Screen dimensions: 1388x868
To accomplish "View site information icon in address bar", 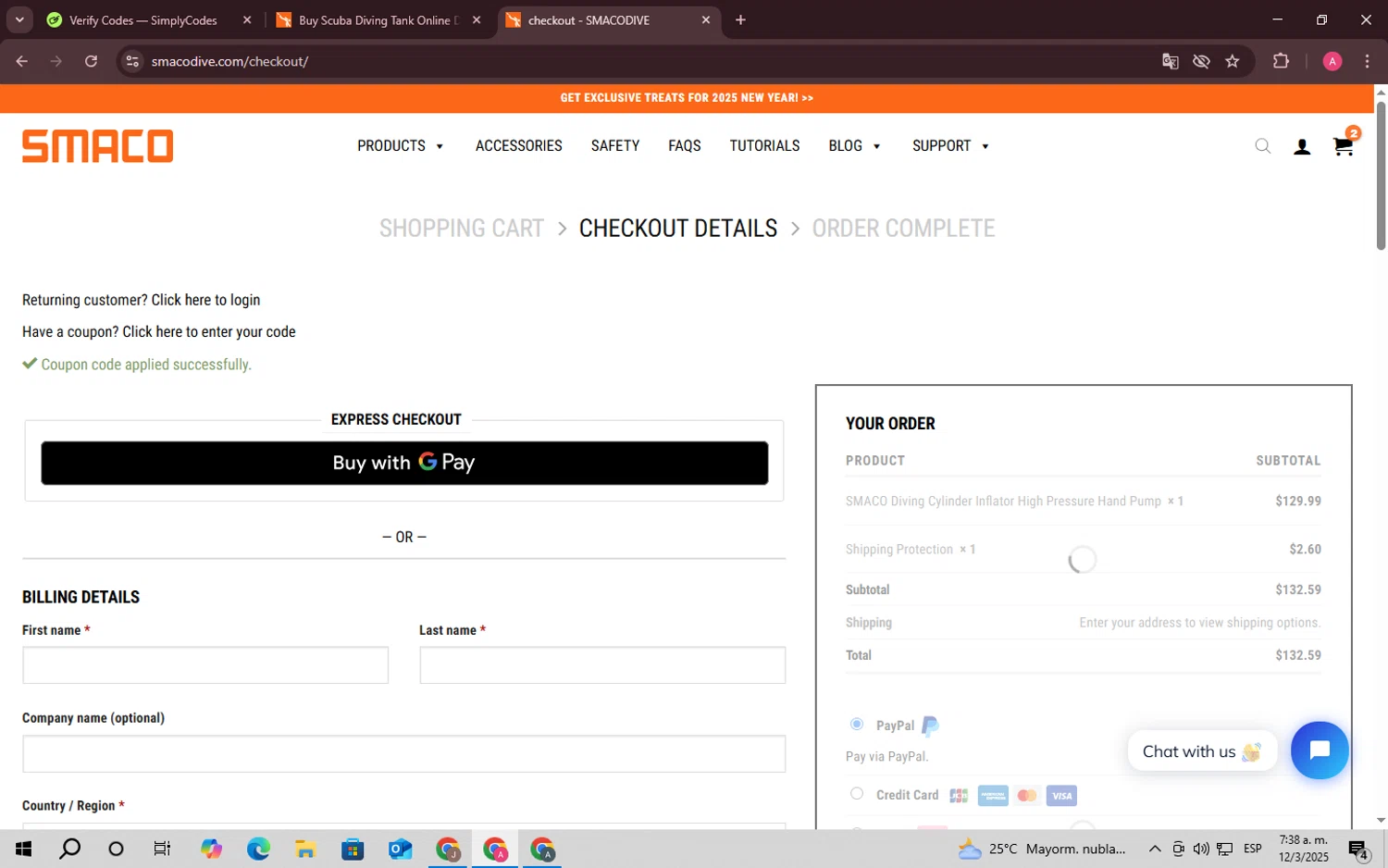I will pos(132,61).
